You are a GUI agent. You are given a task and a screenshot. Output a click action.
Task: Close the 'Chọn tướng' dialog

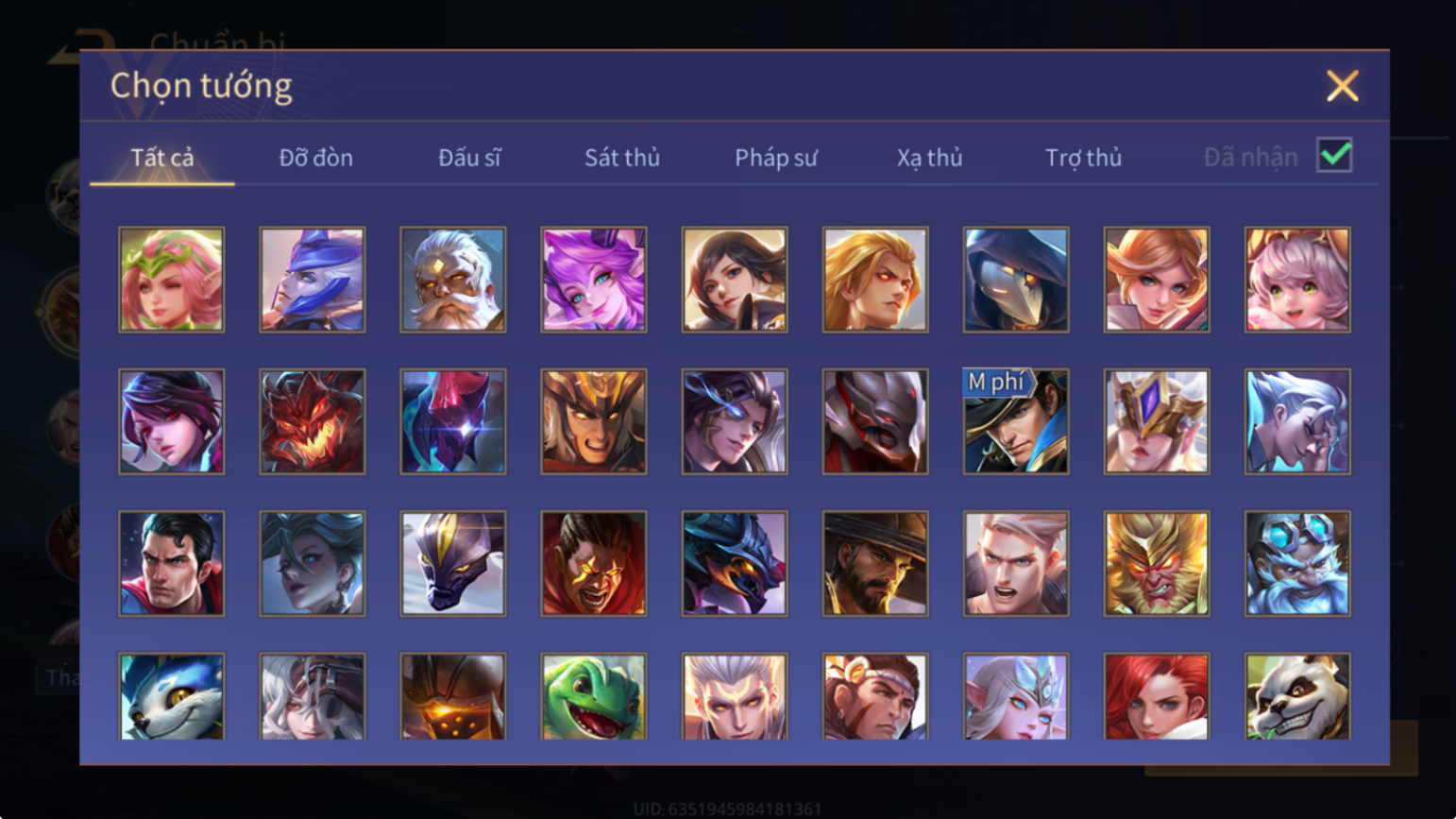1342,86
